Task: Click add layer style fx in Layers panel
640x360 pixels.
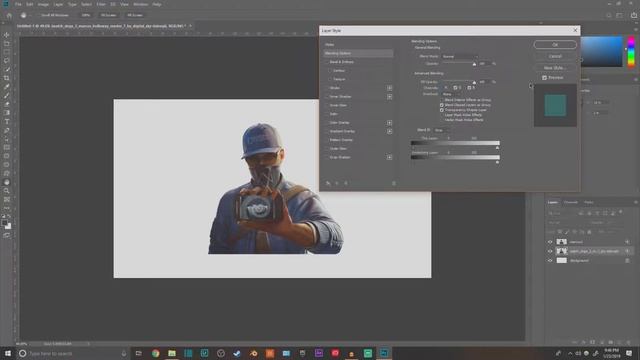Action: coord(584,342)
